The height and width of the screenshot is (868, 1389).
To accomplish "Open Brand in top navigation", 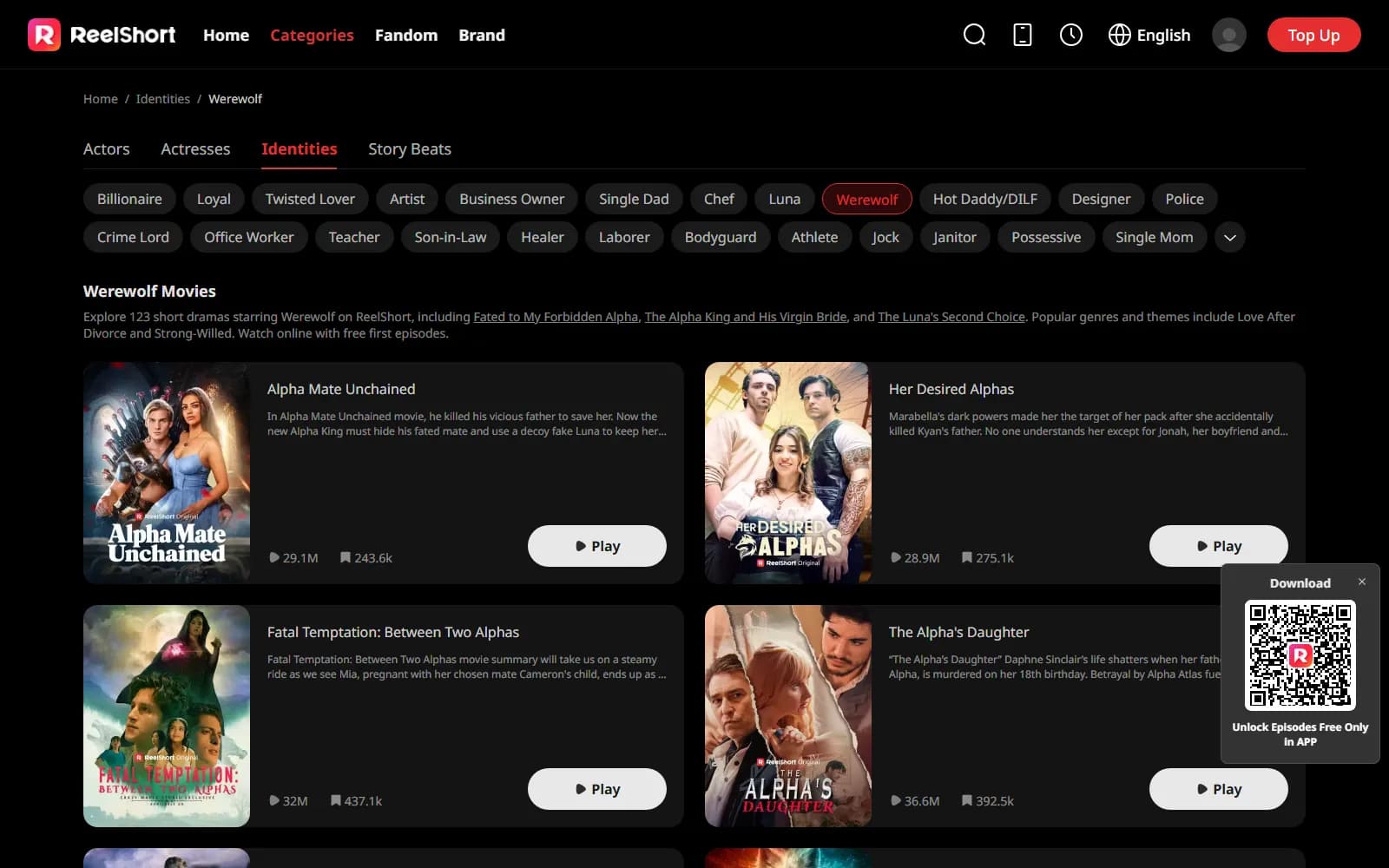I will click(482, 35).
